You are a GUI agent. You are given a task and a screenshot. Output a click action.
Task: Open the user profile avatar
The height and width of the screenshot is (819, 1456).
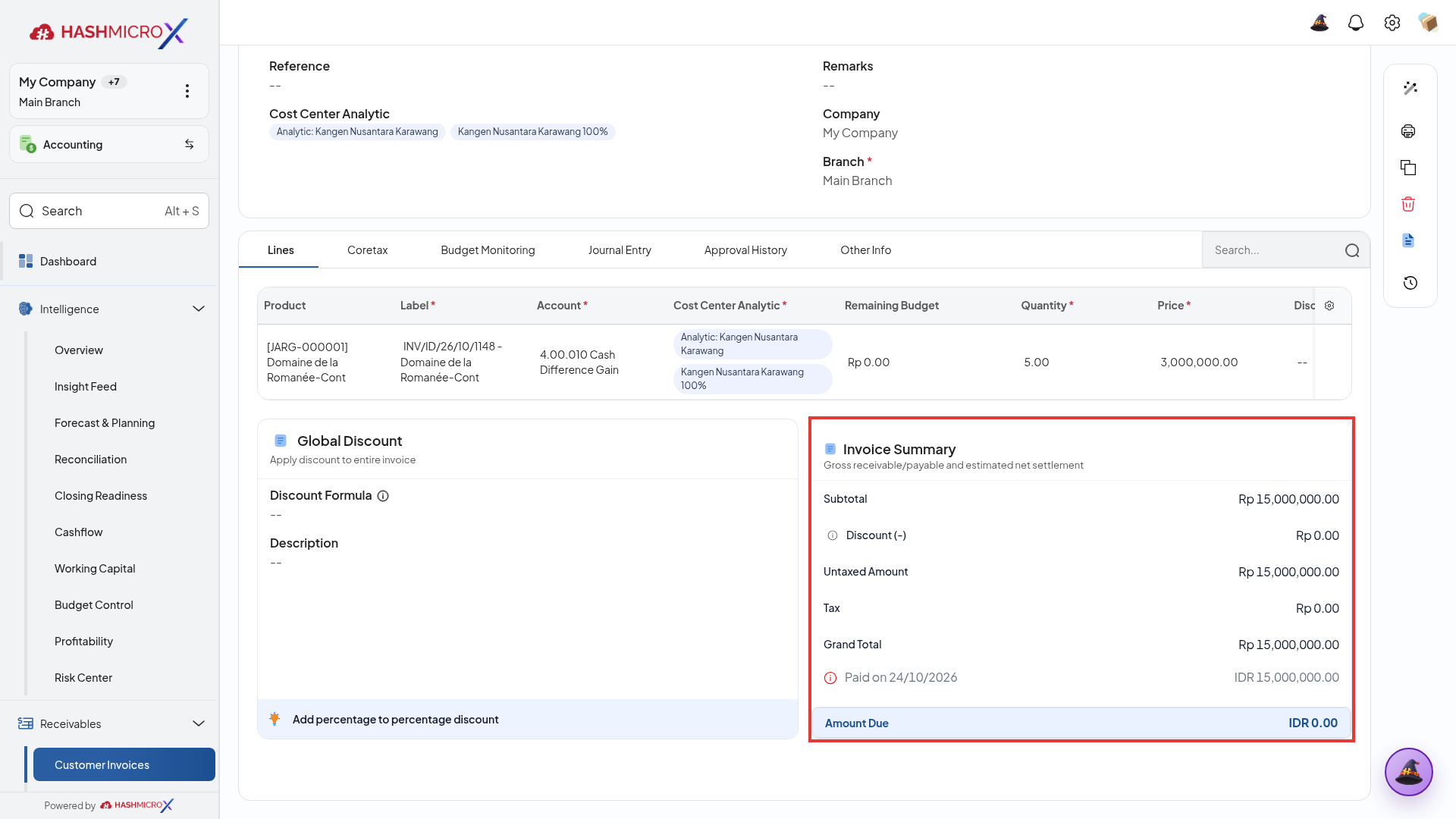(1429, 23)
